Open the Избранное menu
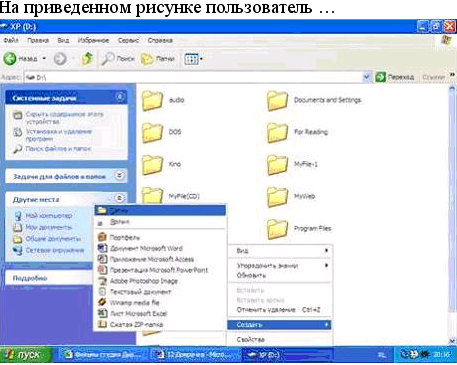 [93, 40]
